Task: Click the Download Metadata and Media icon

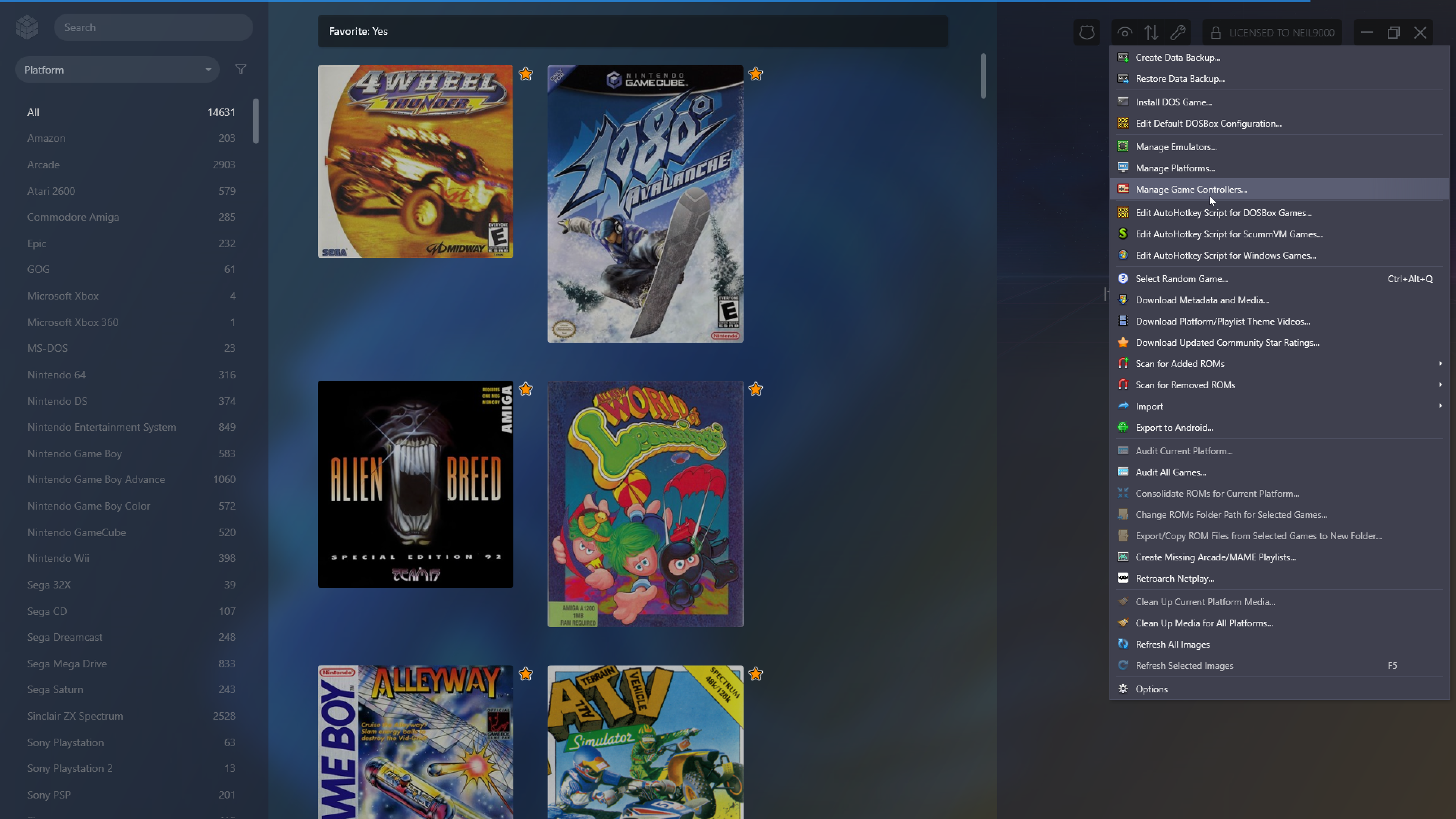Action: (1123, 300)
